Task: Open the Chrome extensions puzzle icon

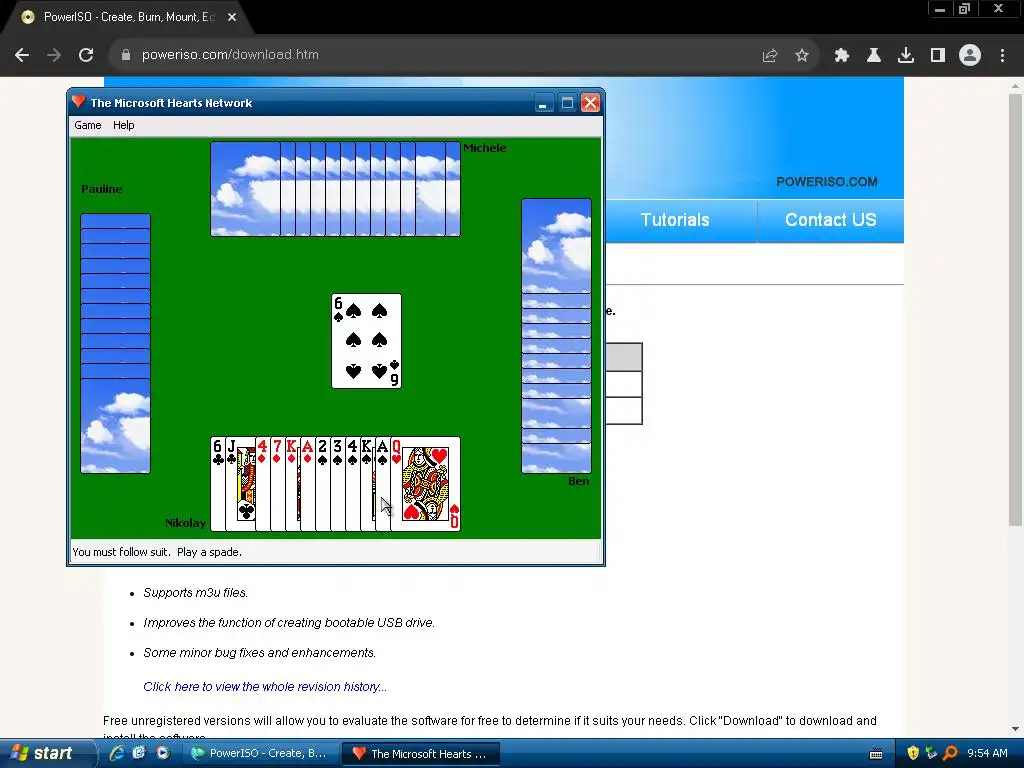Action: point(841,56)
